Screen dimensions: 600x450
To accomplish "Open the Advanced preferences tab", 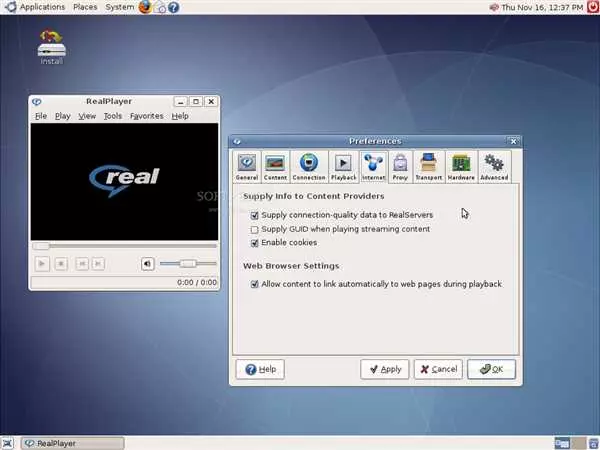I will [494, 167].
